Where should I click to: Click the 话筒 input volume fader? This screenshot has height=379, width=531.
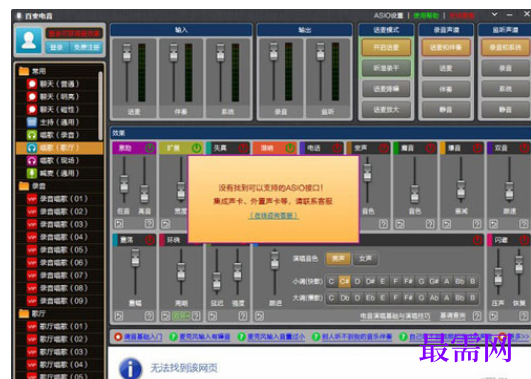coord(127,54)
